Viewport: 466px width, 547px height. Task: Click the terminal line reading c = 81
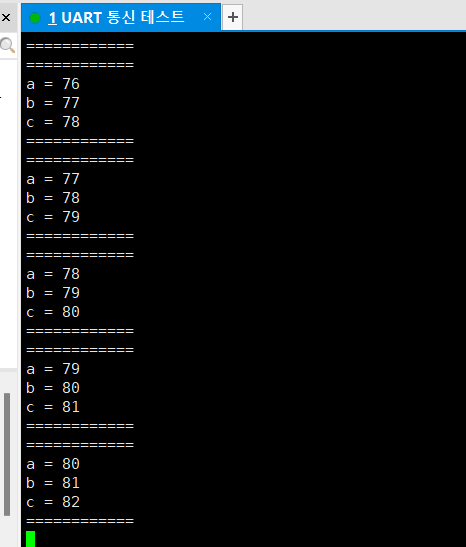[53, 407]
